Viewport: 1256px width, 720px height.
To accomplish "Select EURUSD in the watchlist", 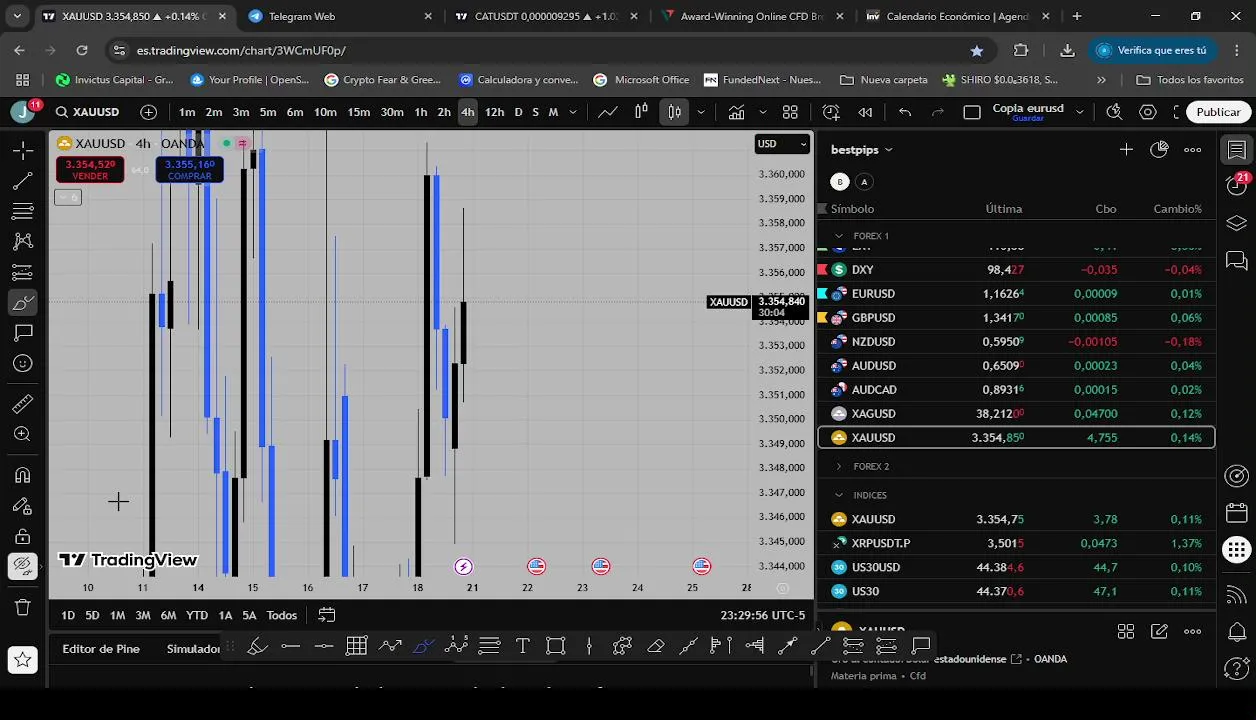I will tap(1016, 294).
